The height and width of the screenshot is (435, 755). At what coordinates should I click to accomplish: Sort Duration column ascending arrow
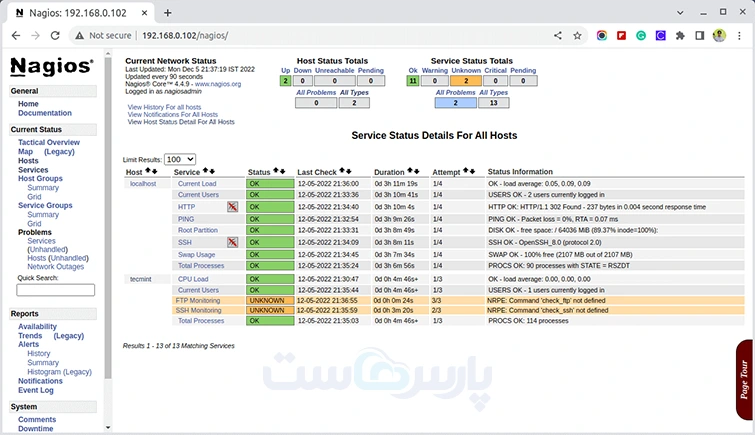pyautogui.click(x=410, y=171)
